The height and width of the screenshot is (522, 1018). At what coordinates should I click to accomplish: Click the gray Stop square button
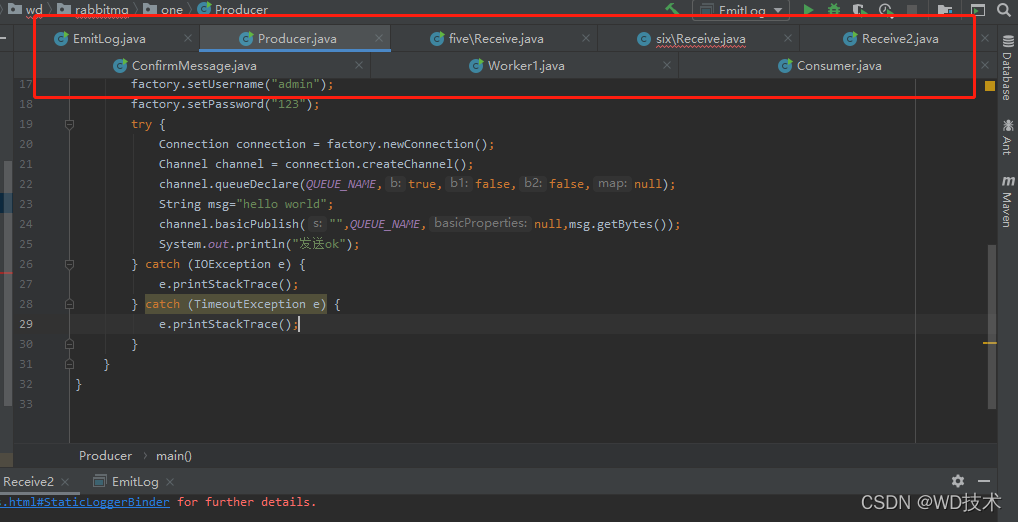tap(912, 9)
